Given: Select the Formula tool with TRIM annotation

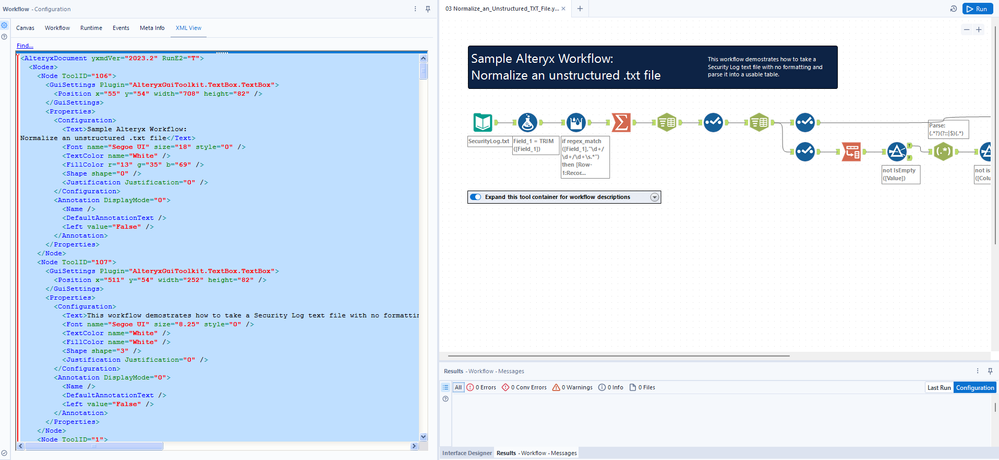Looking at the screenshot, I should [x=528, y=122].
